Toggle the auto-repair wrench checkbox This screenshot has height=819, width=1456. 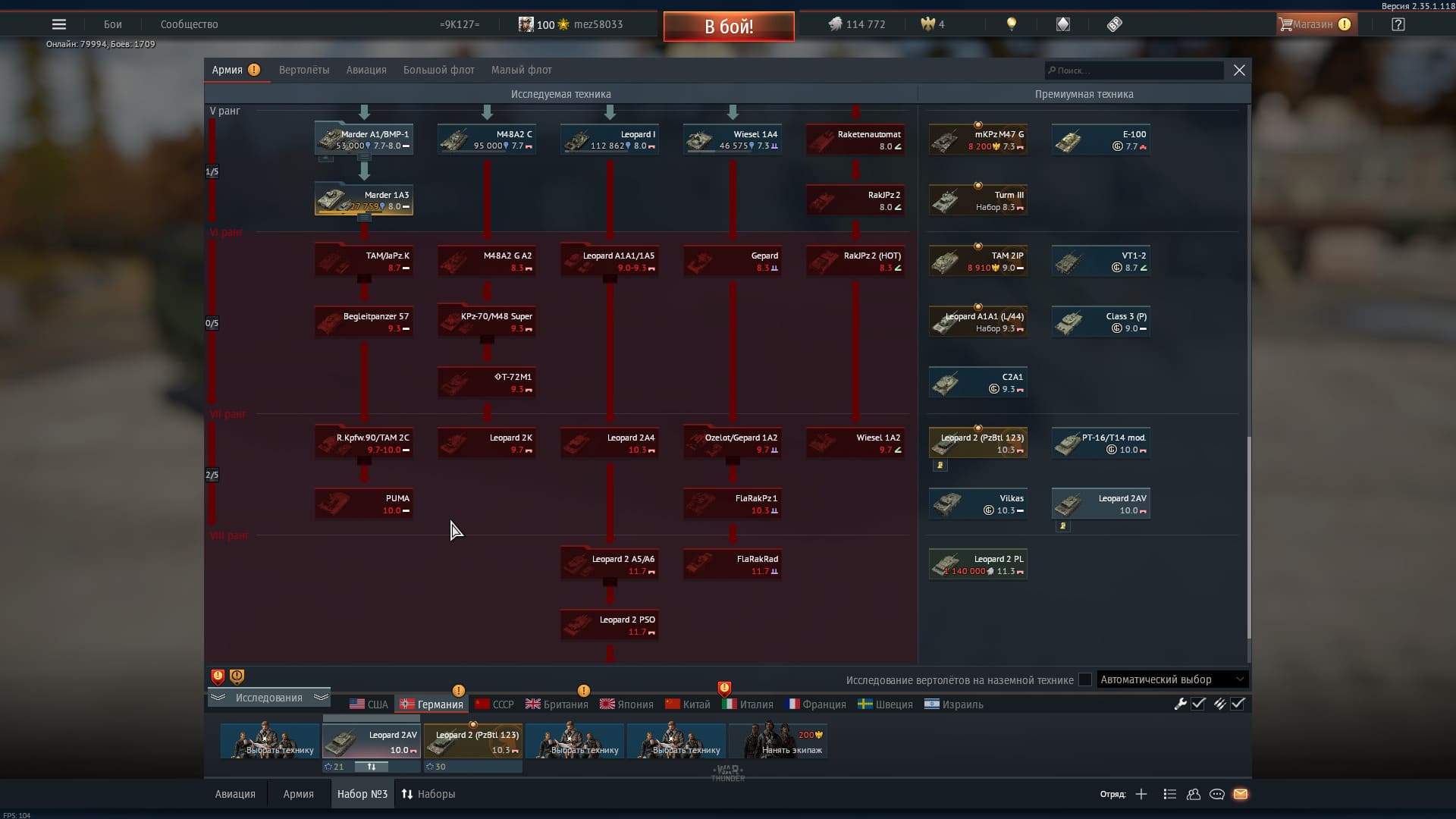point(1198,704)
